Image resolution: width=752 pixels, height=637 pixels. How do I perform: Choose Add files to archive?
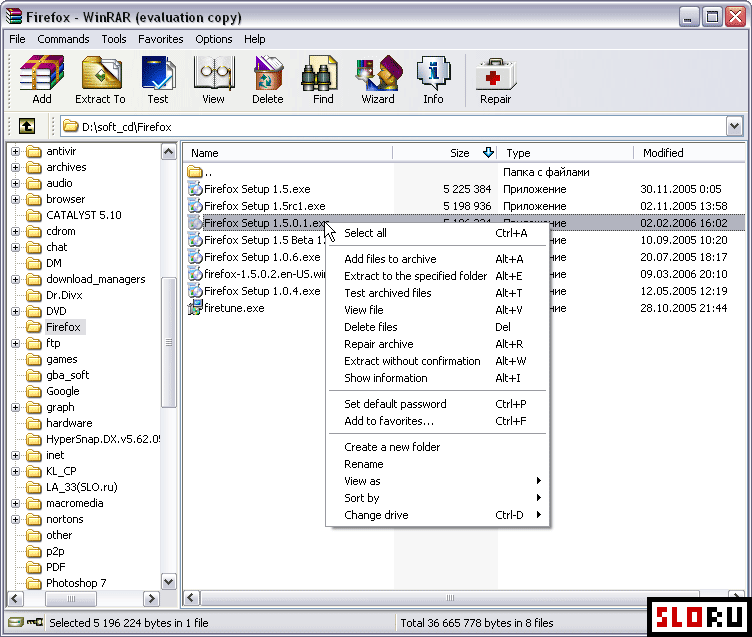437,259
